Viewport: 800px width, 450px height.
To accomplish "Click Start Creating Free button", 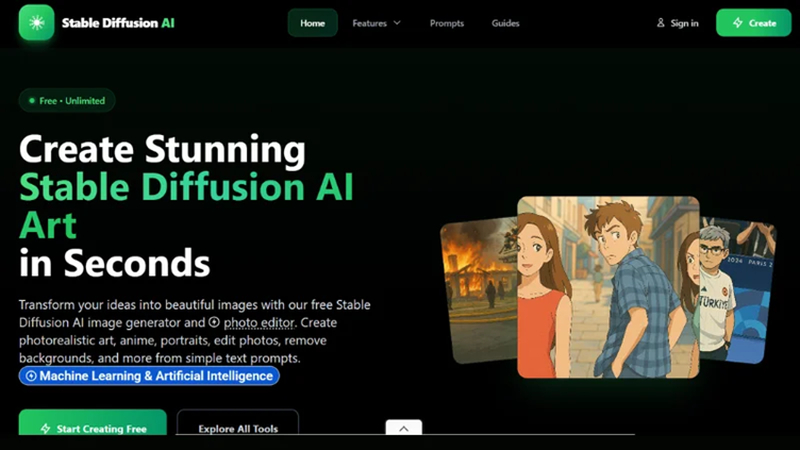I will coord(93,422).
